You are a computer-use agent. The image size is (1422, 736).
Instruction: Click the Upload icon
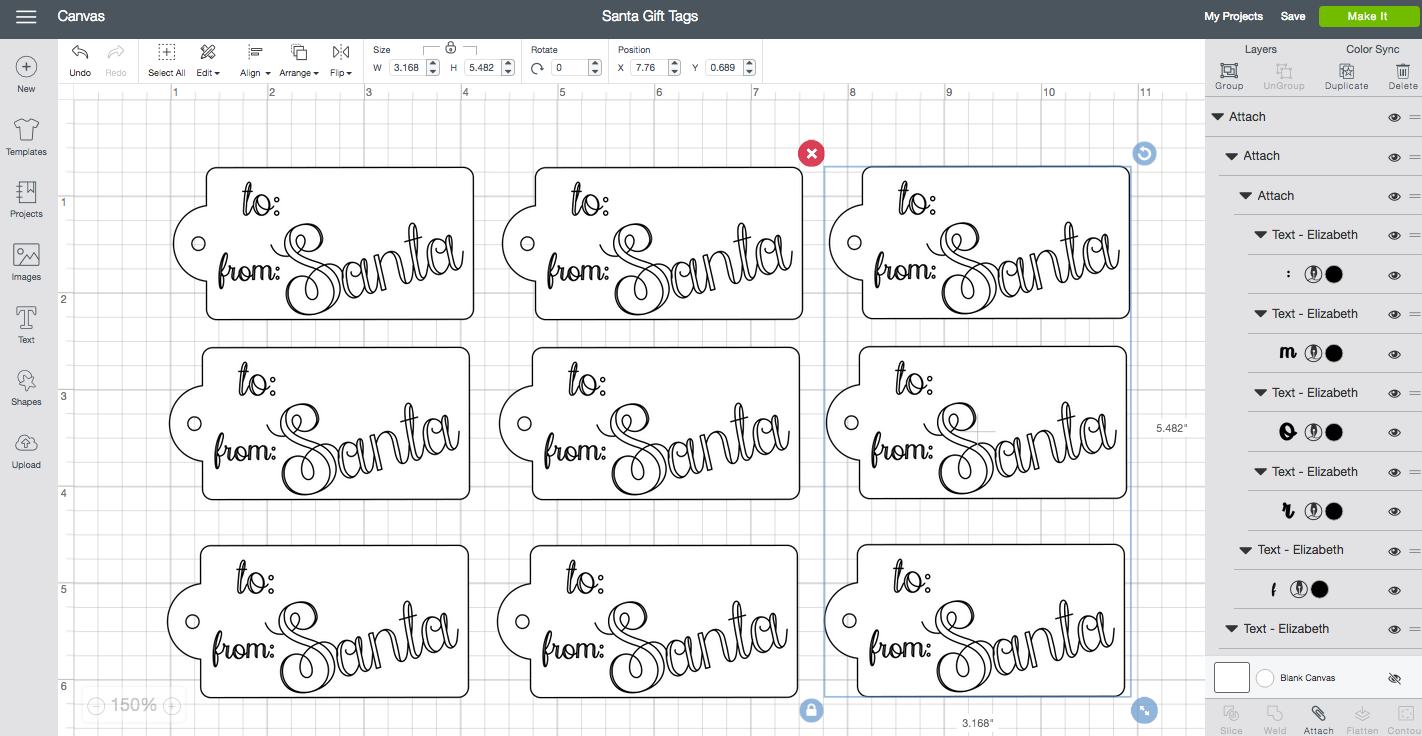click(26, 443)
